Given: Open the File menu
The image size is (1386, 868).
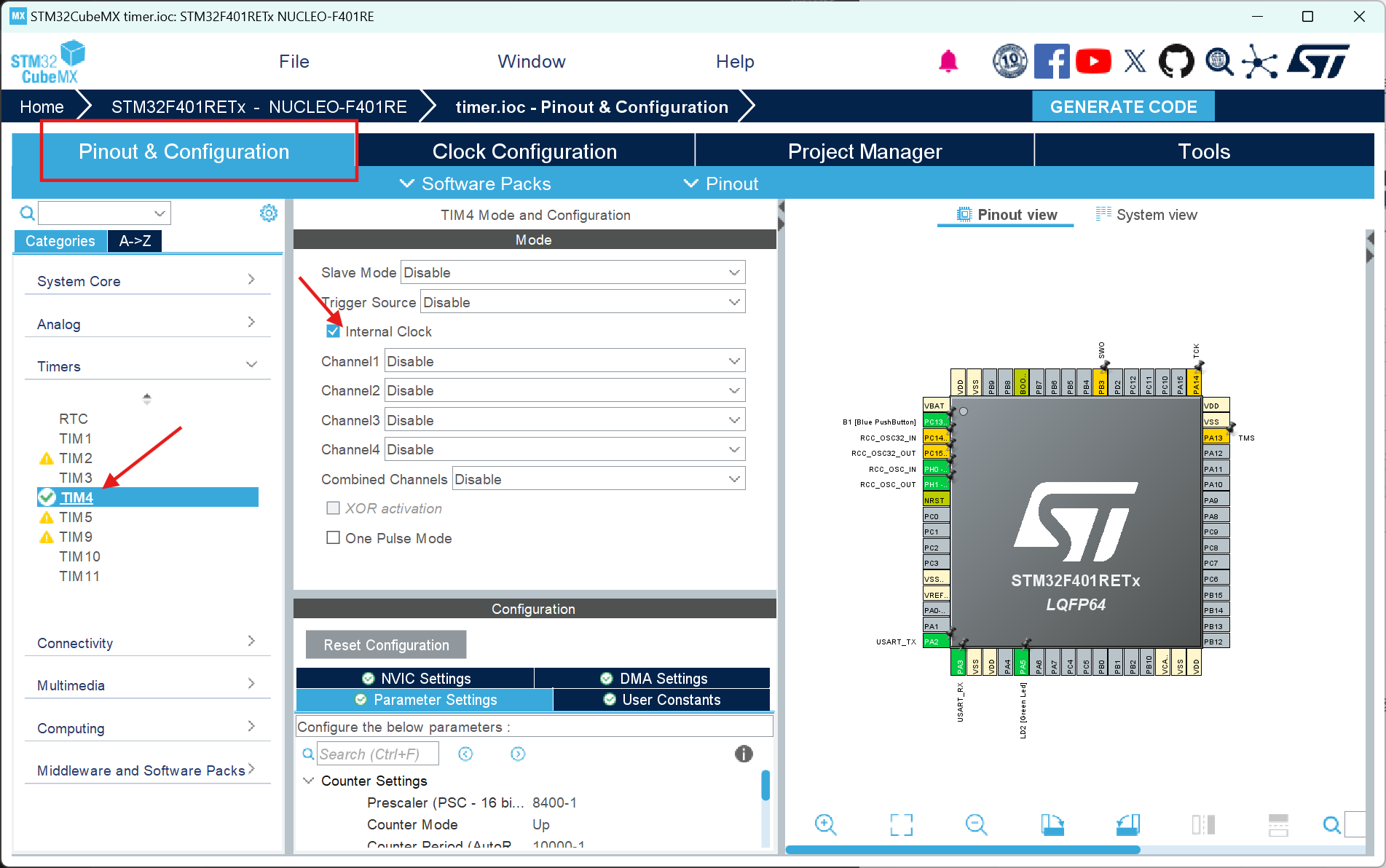Looking at the screenshot, I should point(294,62).
